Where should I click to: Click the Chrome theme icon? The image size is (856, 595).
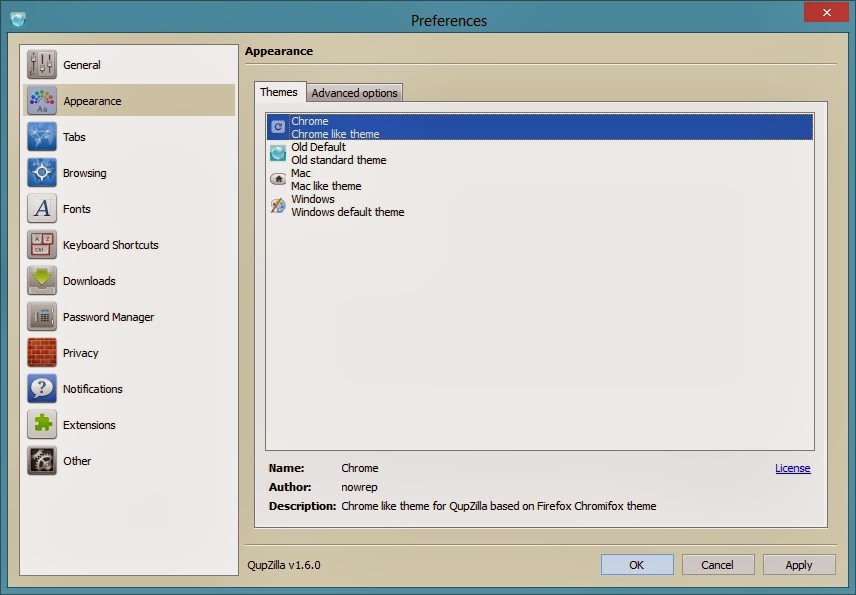(x=278, y=127)
